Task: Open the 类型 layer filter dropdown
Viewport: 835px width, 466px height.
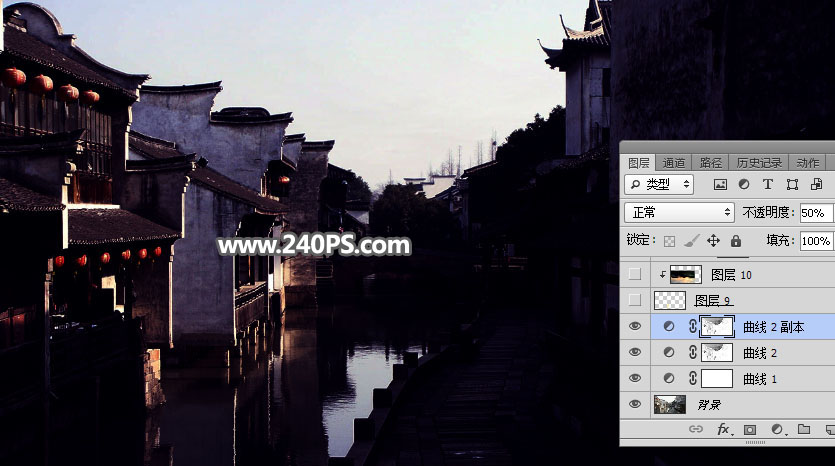Action: coord(659,184)
